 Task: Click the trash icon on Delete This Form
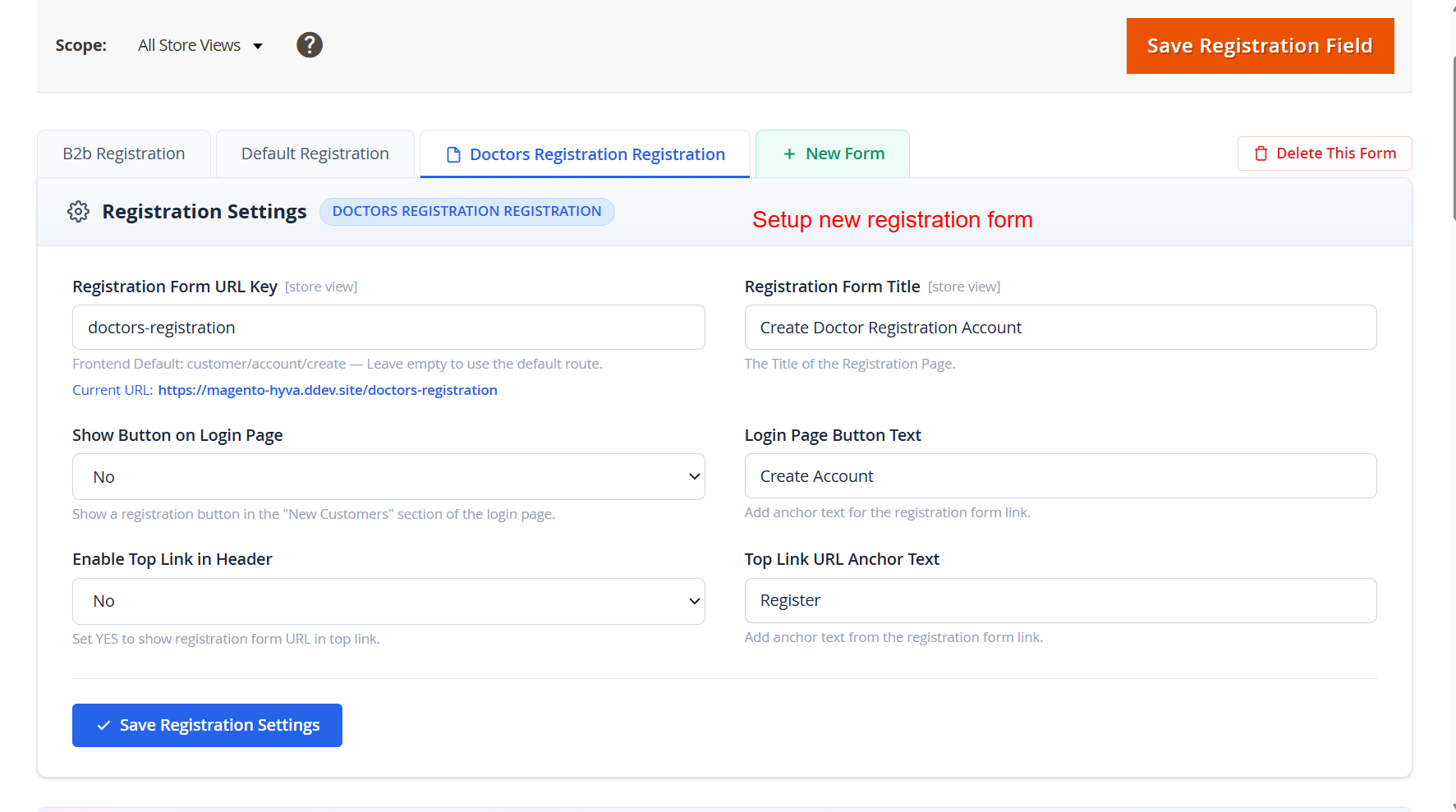(1261, 154)
